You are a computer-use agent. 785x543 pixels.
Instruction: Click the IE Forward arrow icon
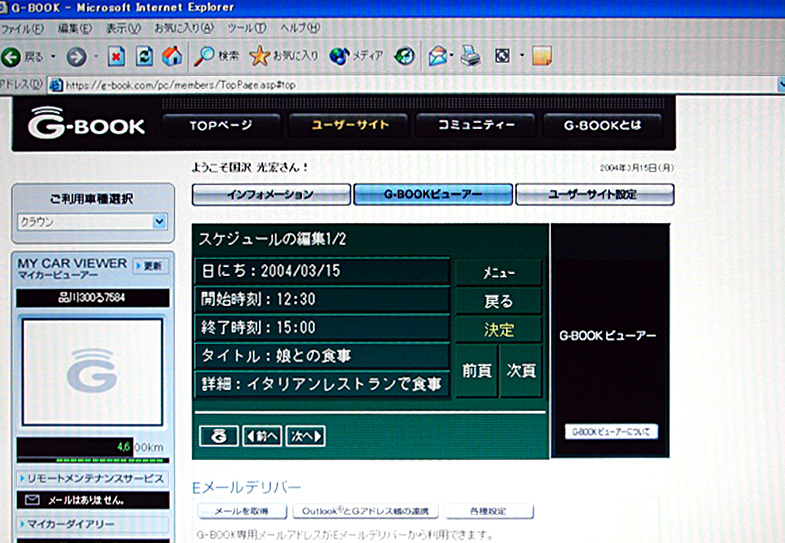pos(76,57)
